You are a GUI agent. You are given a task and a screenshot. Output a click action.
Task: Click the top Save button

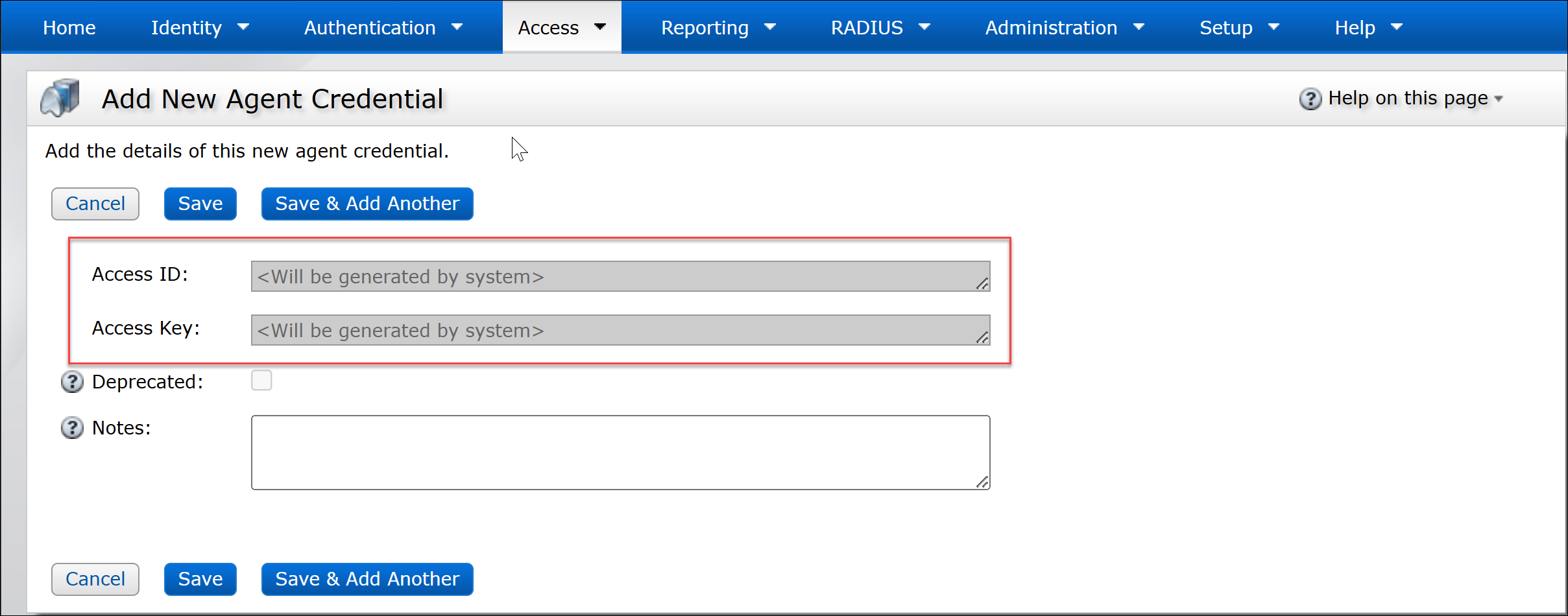(200, 204)
